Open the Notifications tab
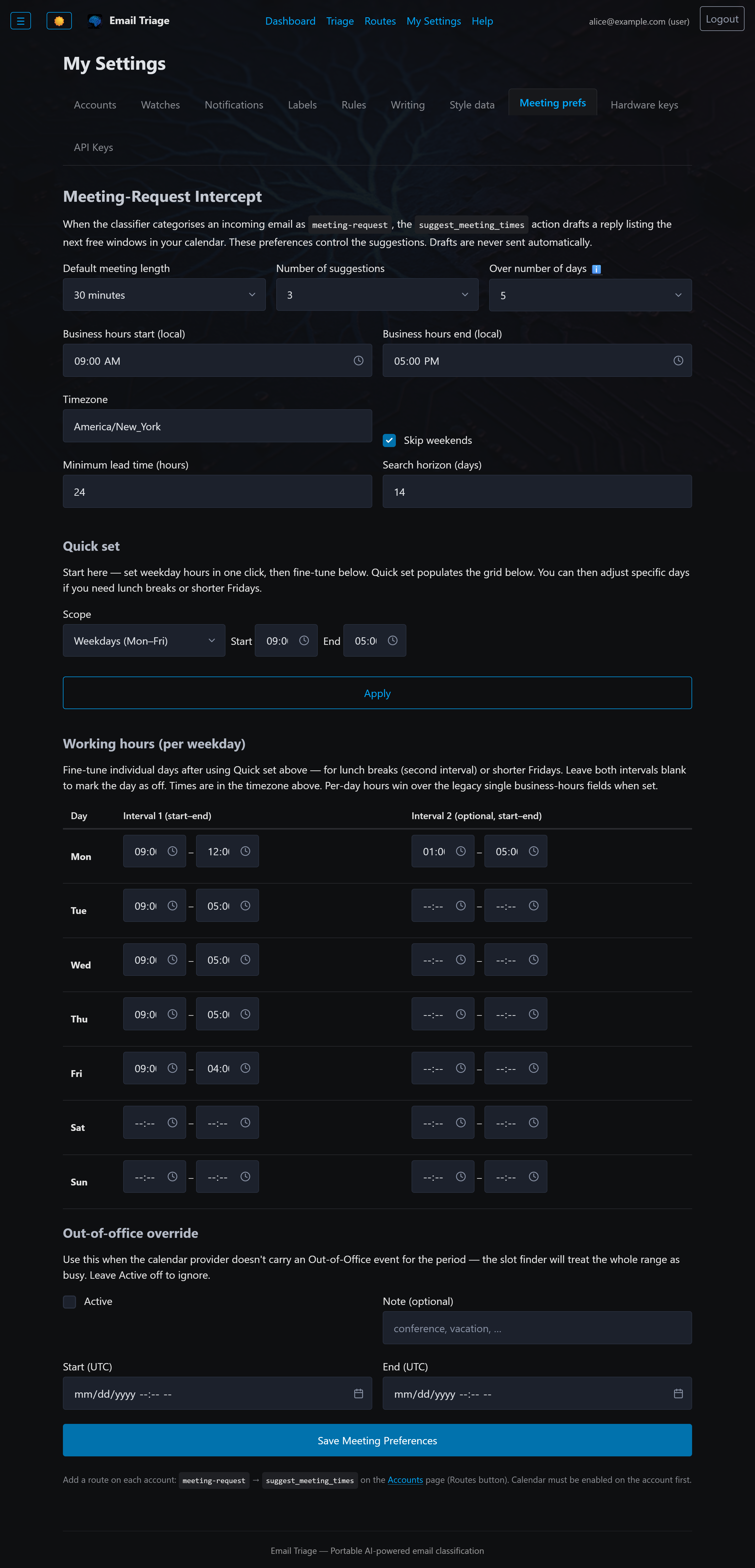 tap(234, 105)
